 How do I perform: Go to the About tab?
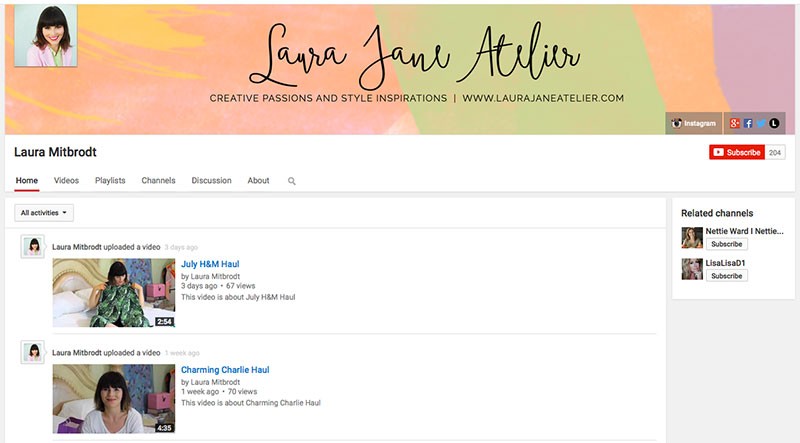(258, 181)
